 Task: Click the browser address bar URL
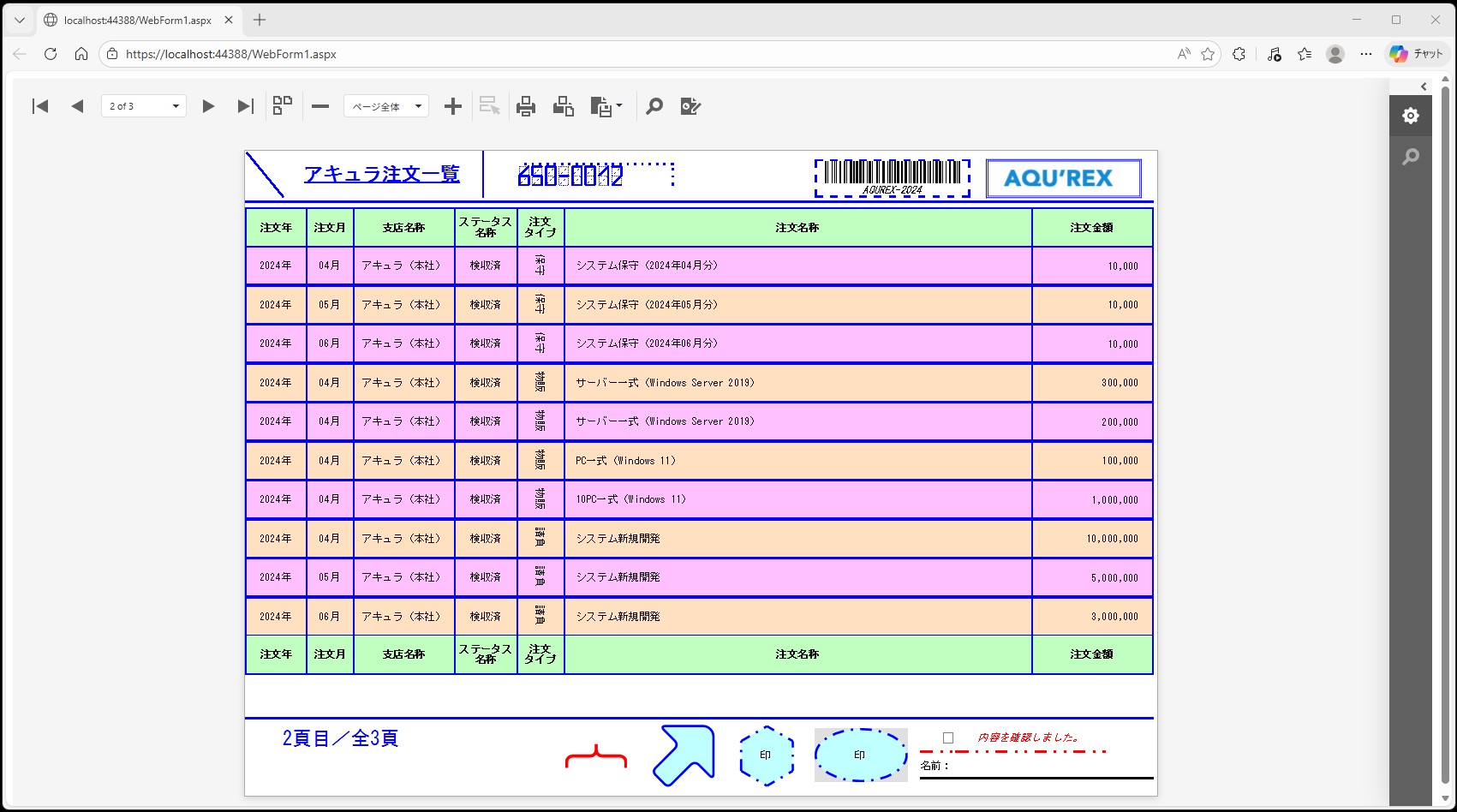(231, 54)
